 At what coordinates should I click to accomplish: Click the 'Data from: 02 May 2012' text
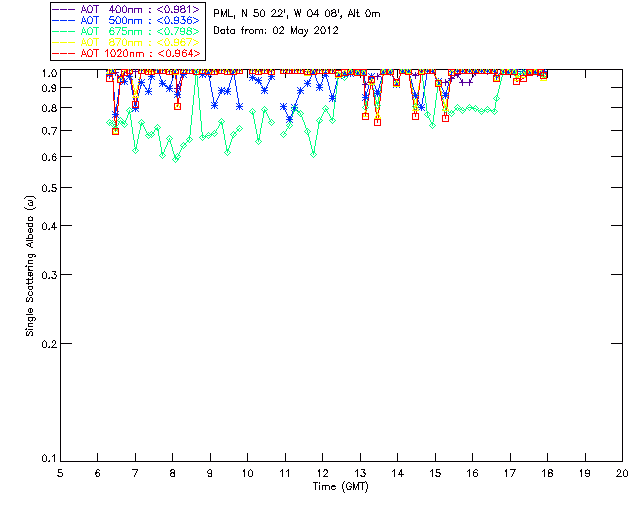tap(276, 30)
